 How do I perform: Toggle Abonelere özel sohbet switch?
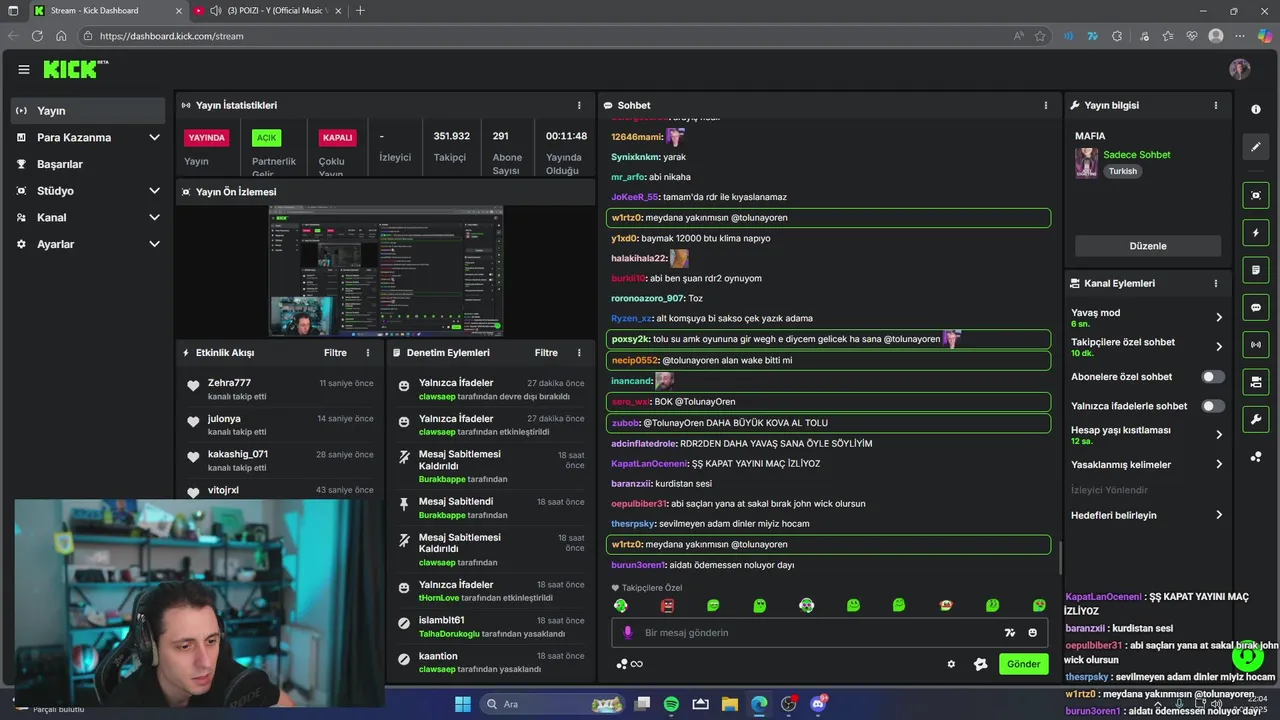(x=1213, y=377)
